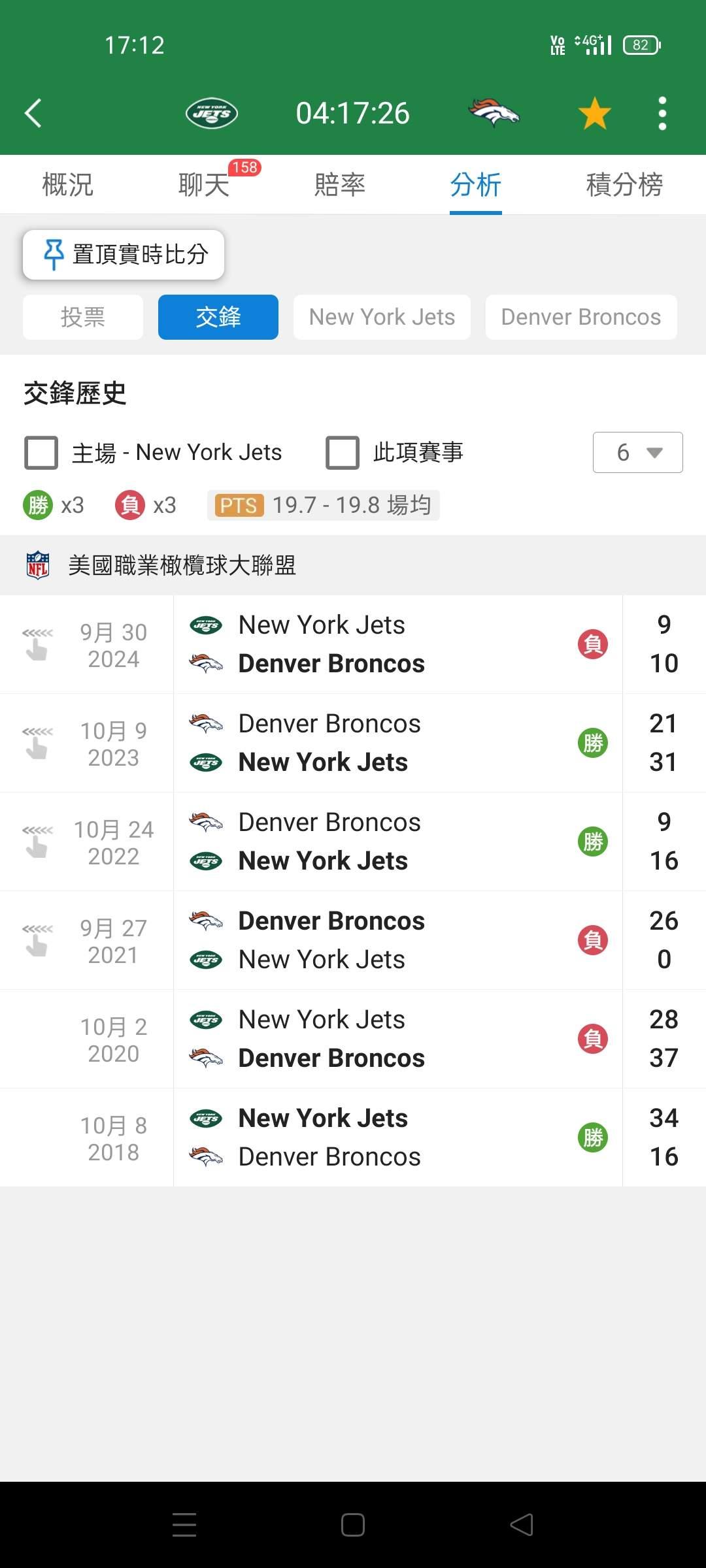The image size is (706, 1568).
Task: Check the 此項賽事 checkbox
Action: coord(343,453)
